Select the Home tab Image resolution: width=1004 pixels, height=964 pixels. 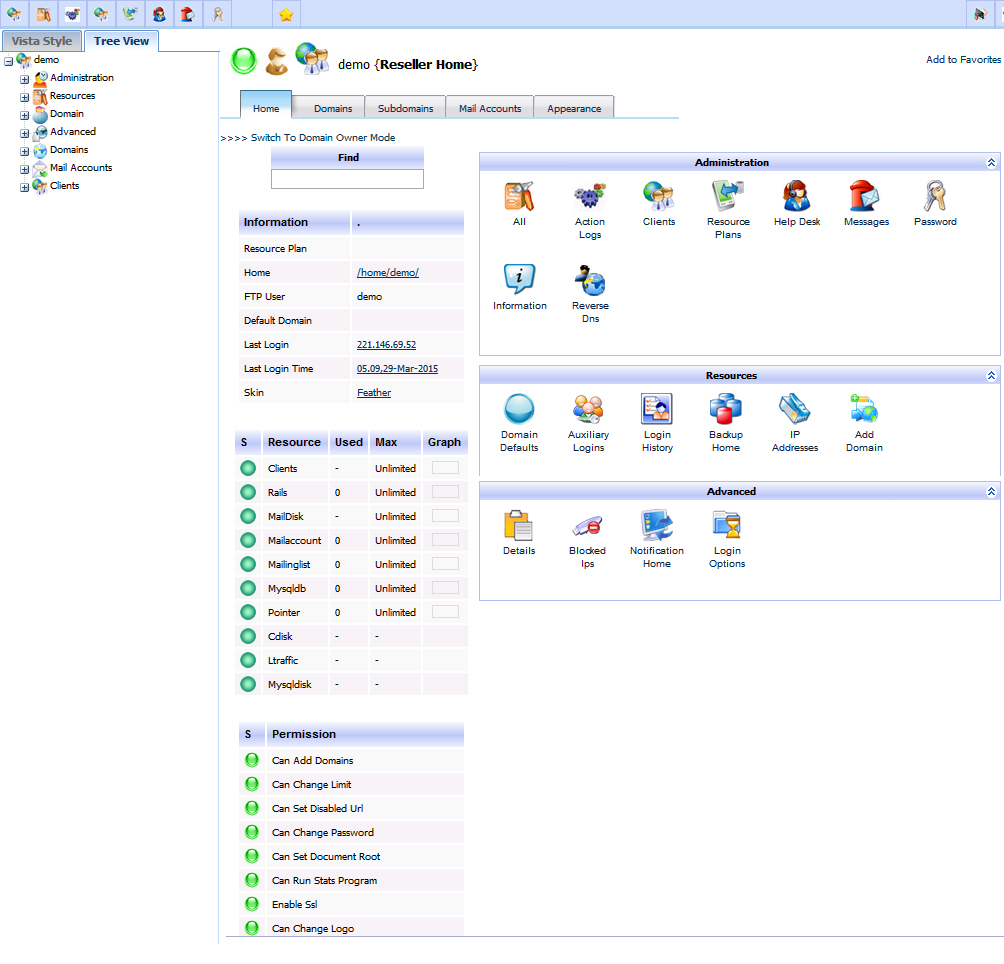pos(266,108)
